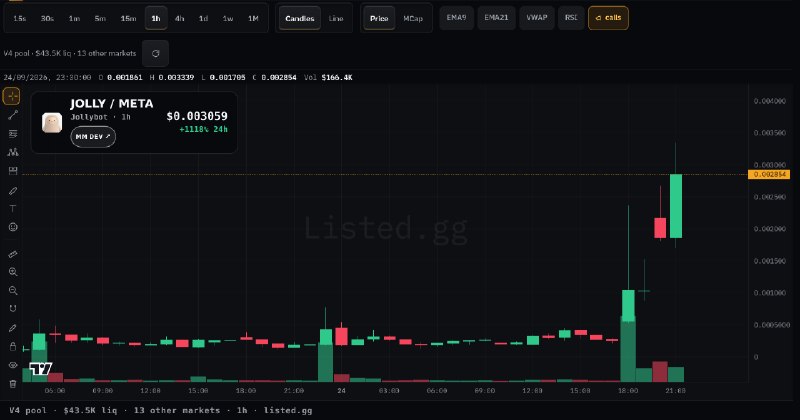This screenshot has width=800, height=420.
Task: Click the calls button
Action: 608,18
